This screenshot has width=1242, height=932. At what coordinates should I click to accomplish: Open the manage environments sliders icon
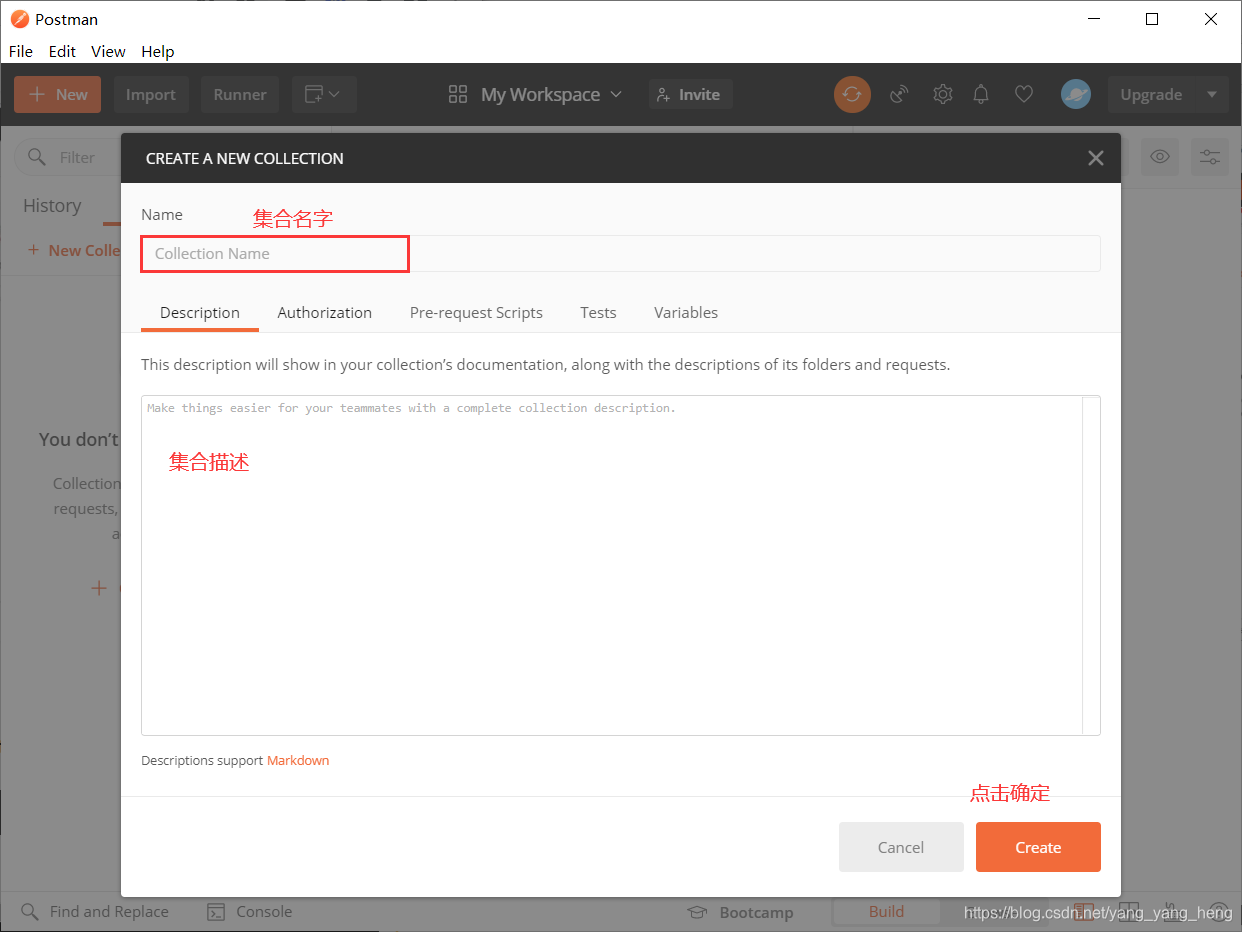(1210, 157)
